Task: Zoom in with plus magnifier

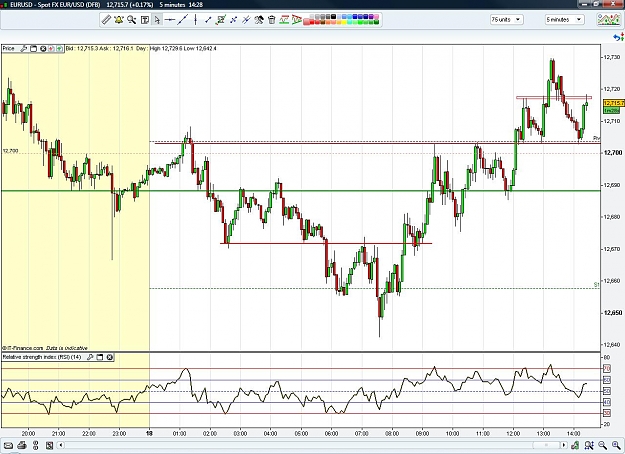Action: [616, 445]
